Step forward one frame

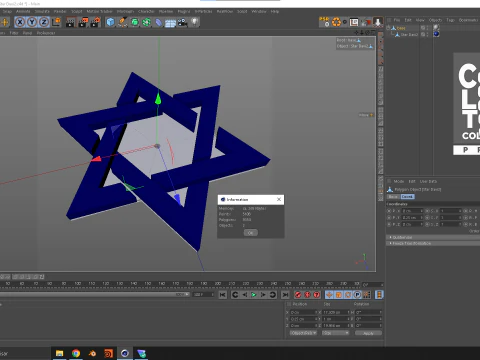[x=263, y=295]
